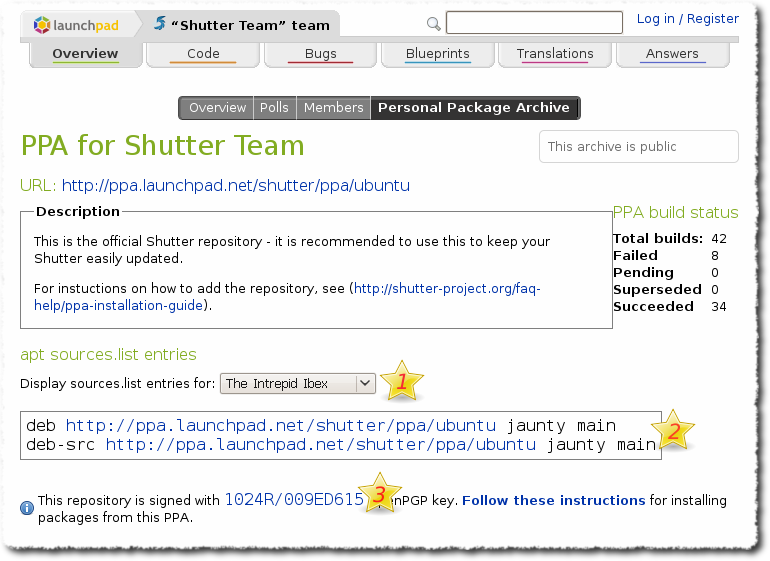Click the "This archive is public" box

tap(639, 146)
